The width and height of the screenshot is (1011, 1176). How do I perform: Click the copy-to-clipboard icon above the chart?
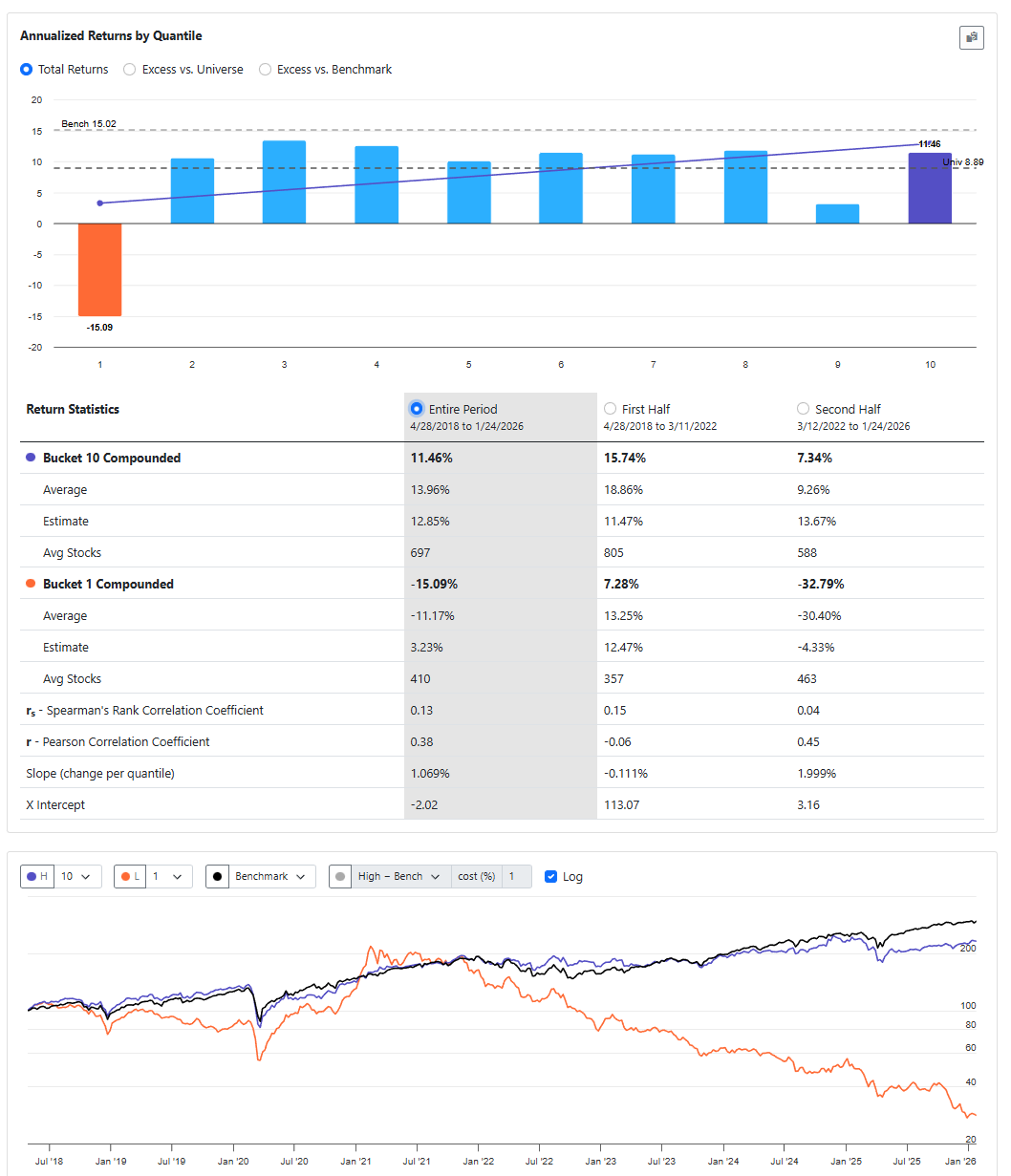coord(971,37)
